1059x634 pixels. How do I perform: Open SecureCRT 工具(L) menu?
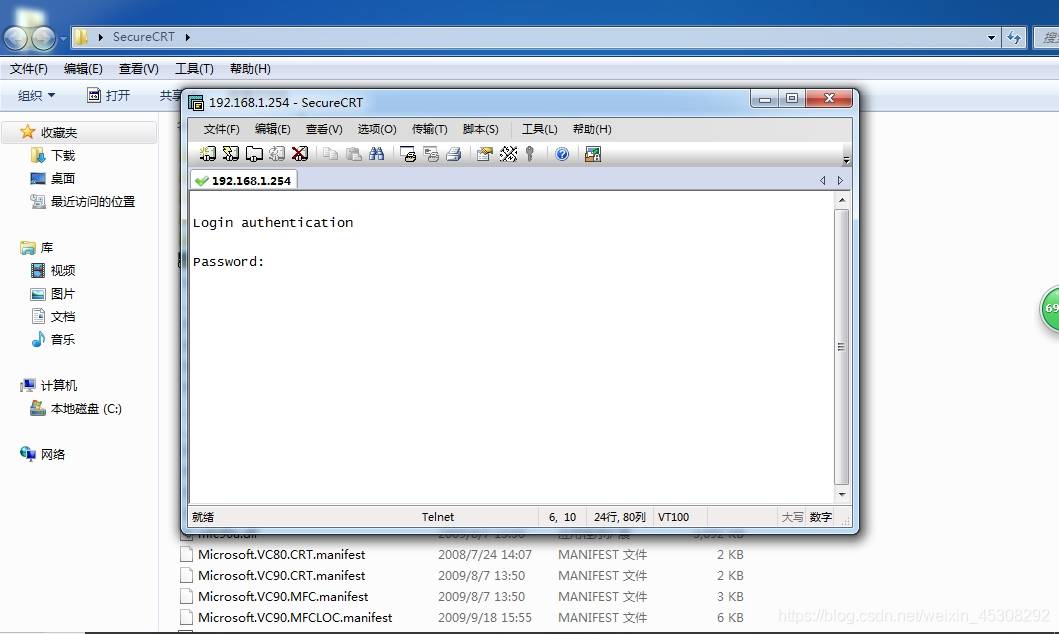click(539, 129)
